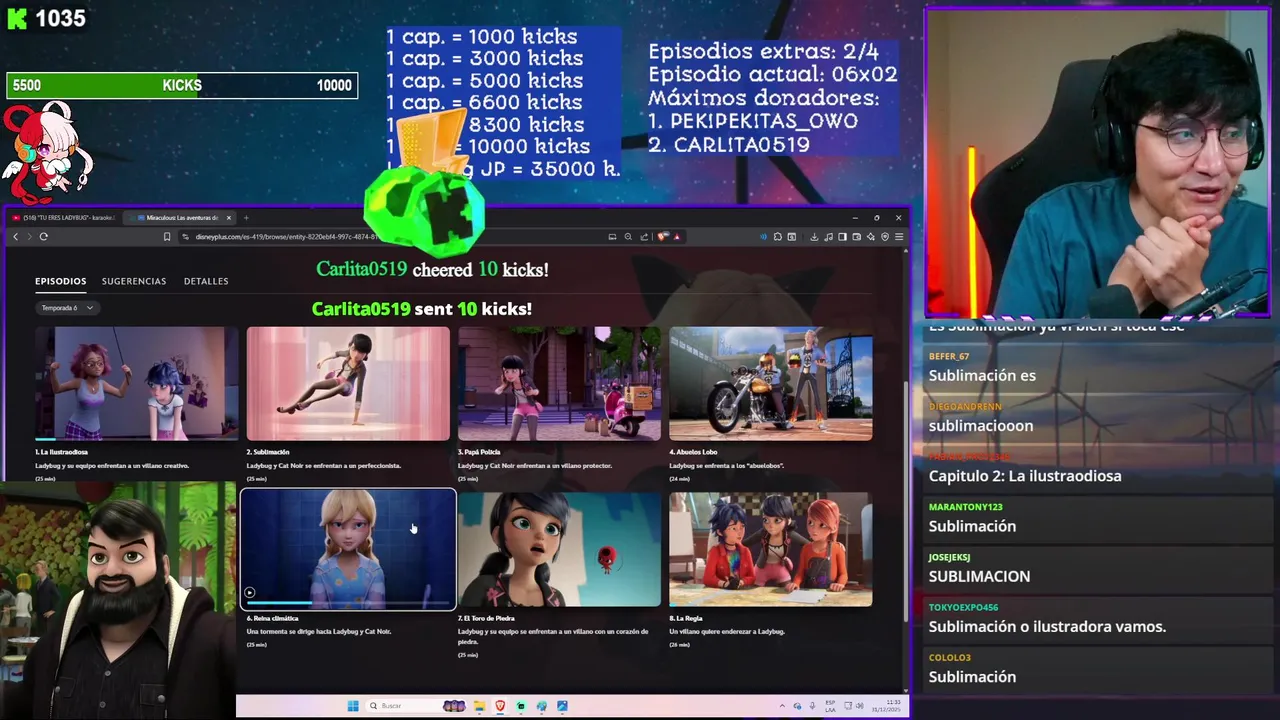Open the DETALLES tab
Viewport: 1280px width, 720px height.
point(206,281)
